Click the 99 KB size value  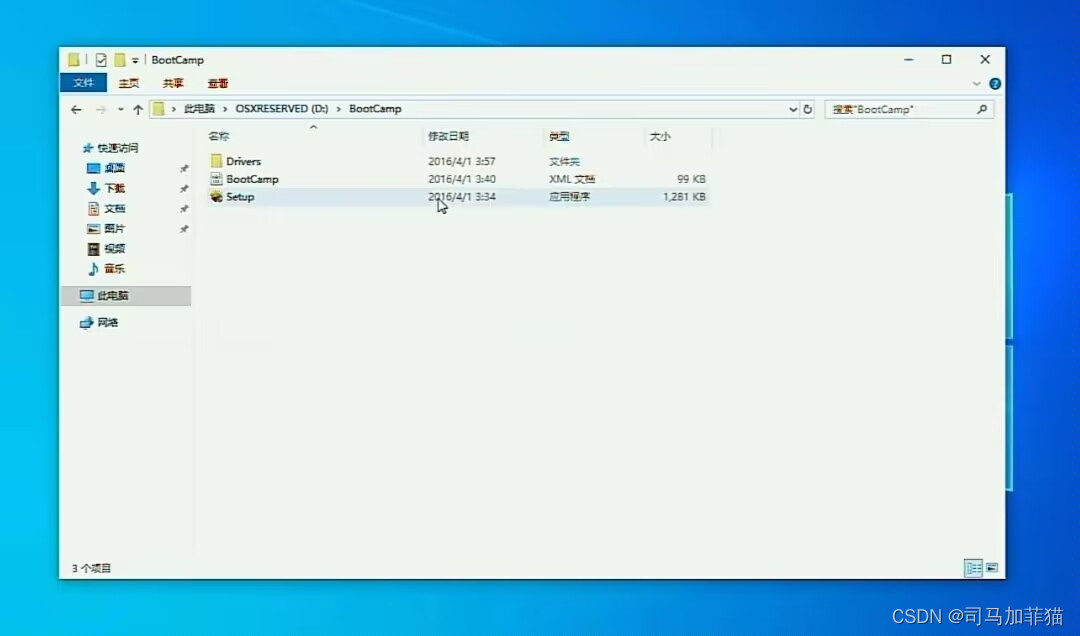pyautogui.click(x=691, y=179)
